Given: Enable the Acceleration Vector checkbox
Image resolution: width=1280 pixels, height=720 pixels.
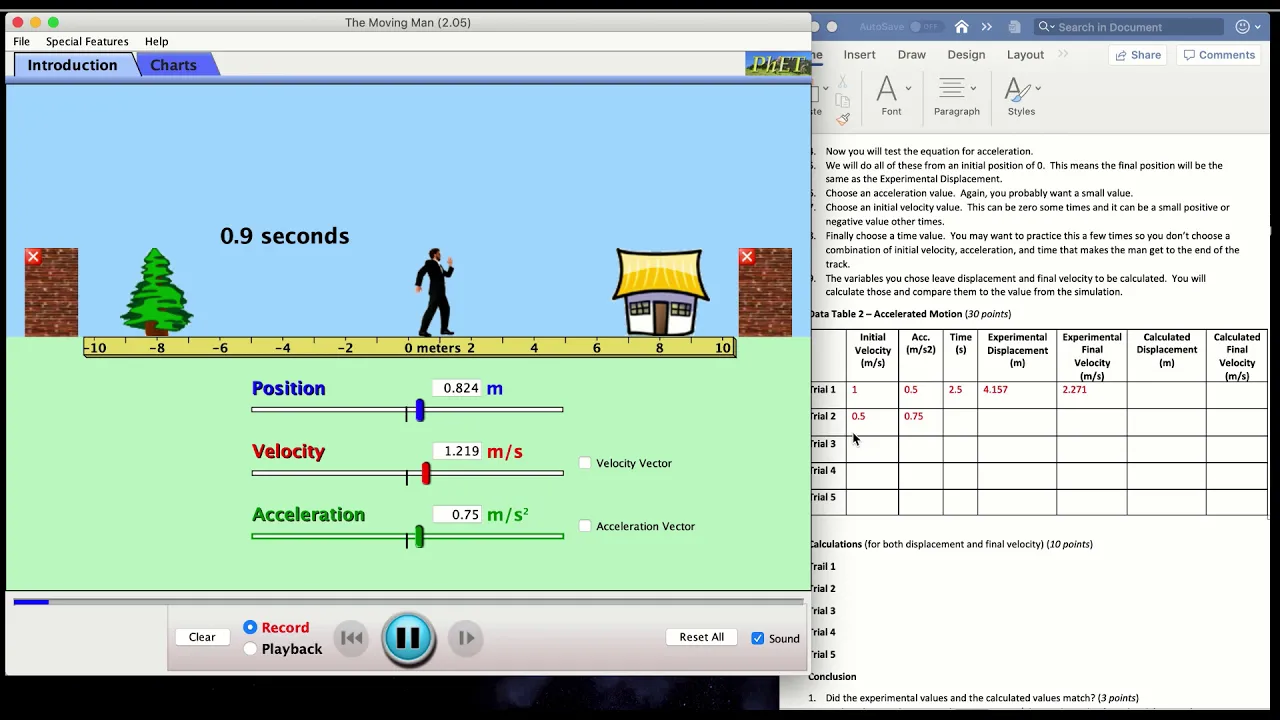Looking at the screenshot, I should [x=585, y=526].
